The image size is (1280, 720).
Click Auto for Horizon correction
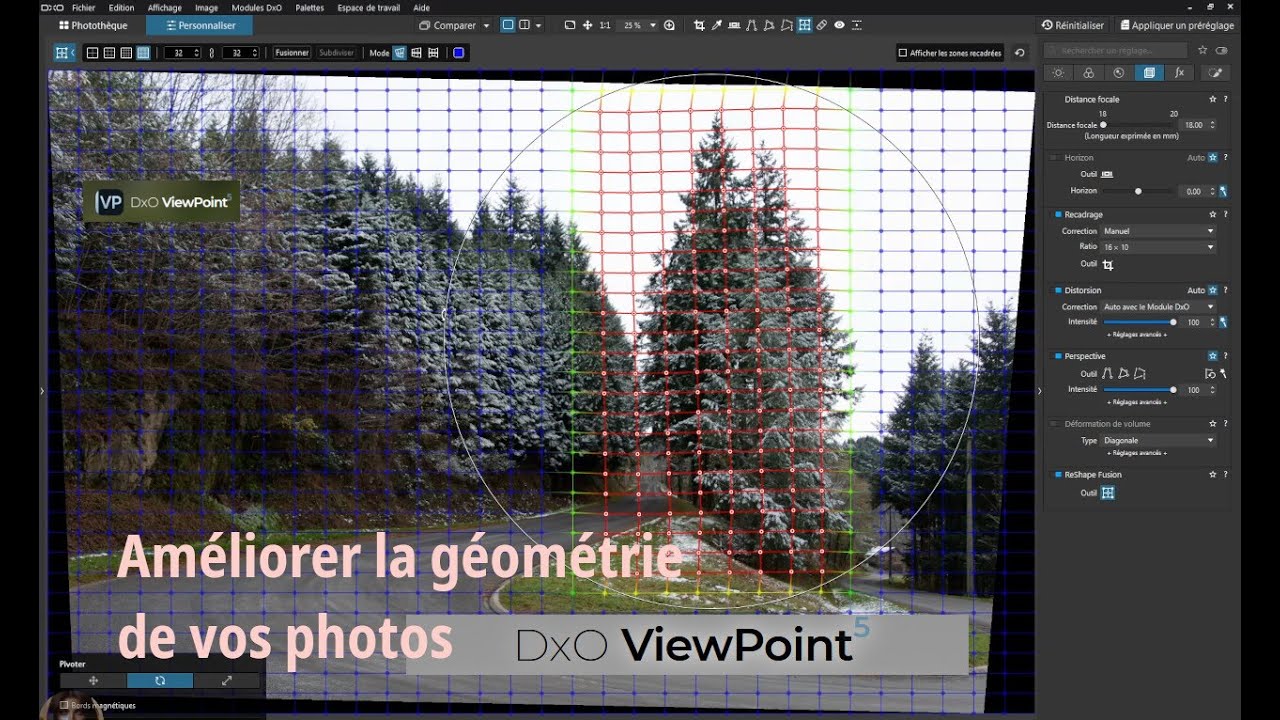[1196, 158]
